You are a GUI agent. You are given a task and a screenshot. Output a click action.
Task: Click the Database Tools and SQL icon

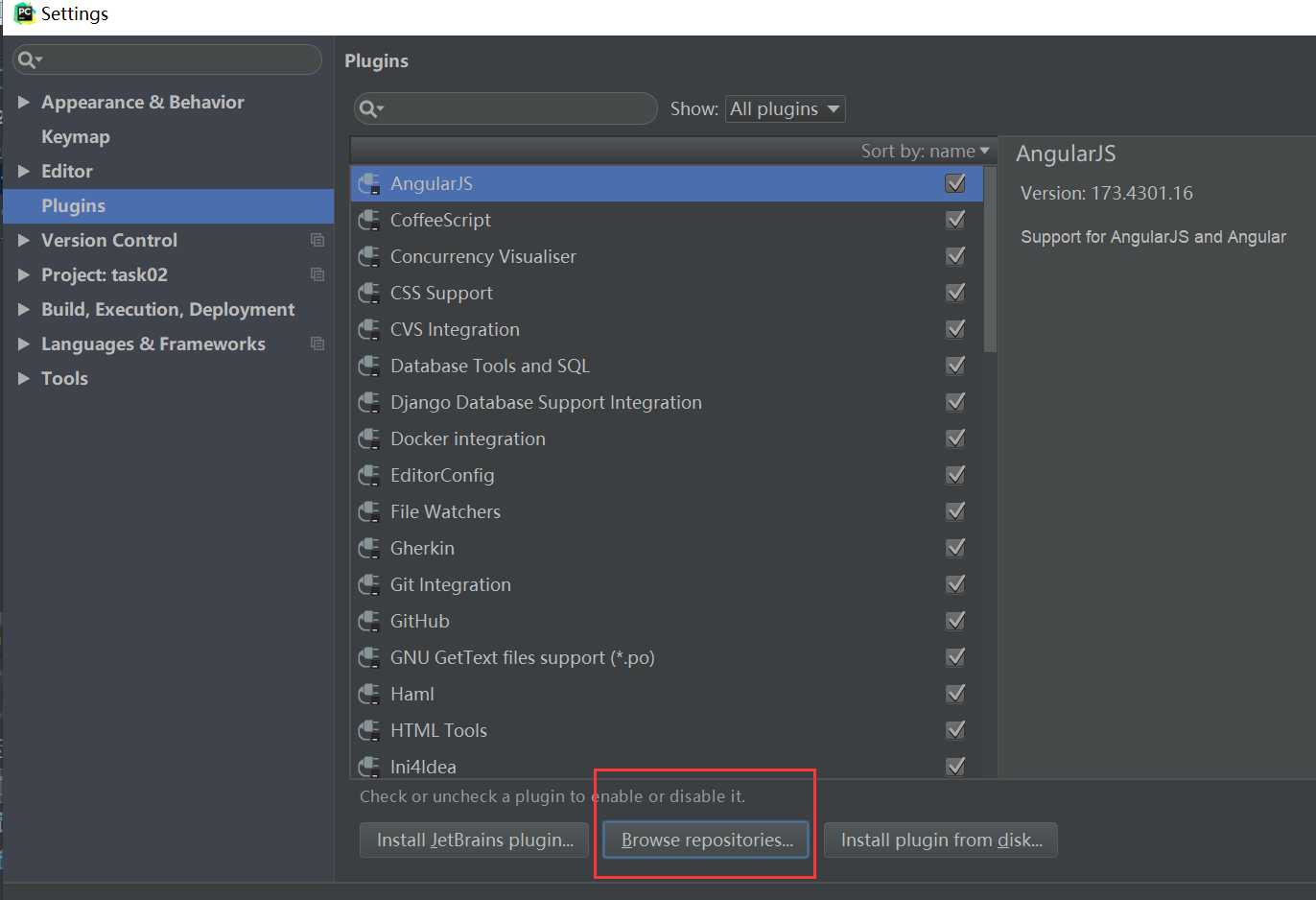click(369, 367)
